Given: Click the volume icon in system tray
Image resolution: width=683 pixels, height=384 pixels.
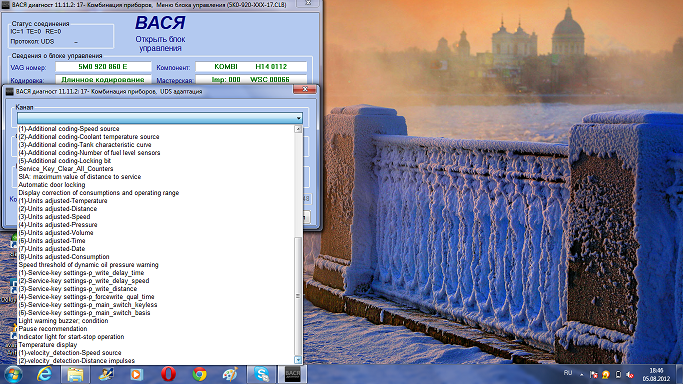Looking at the screenshot, I should click(630, 374).
